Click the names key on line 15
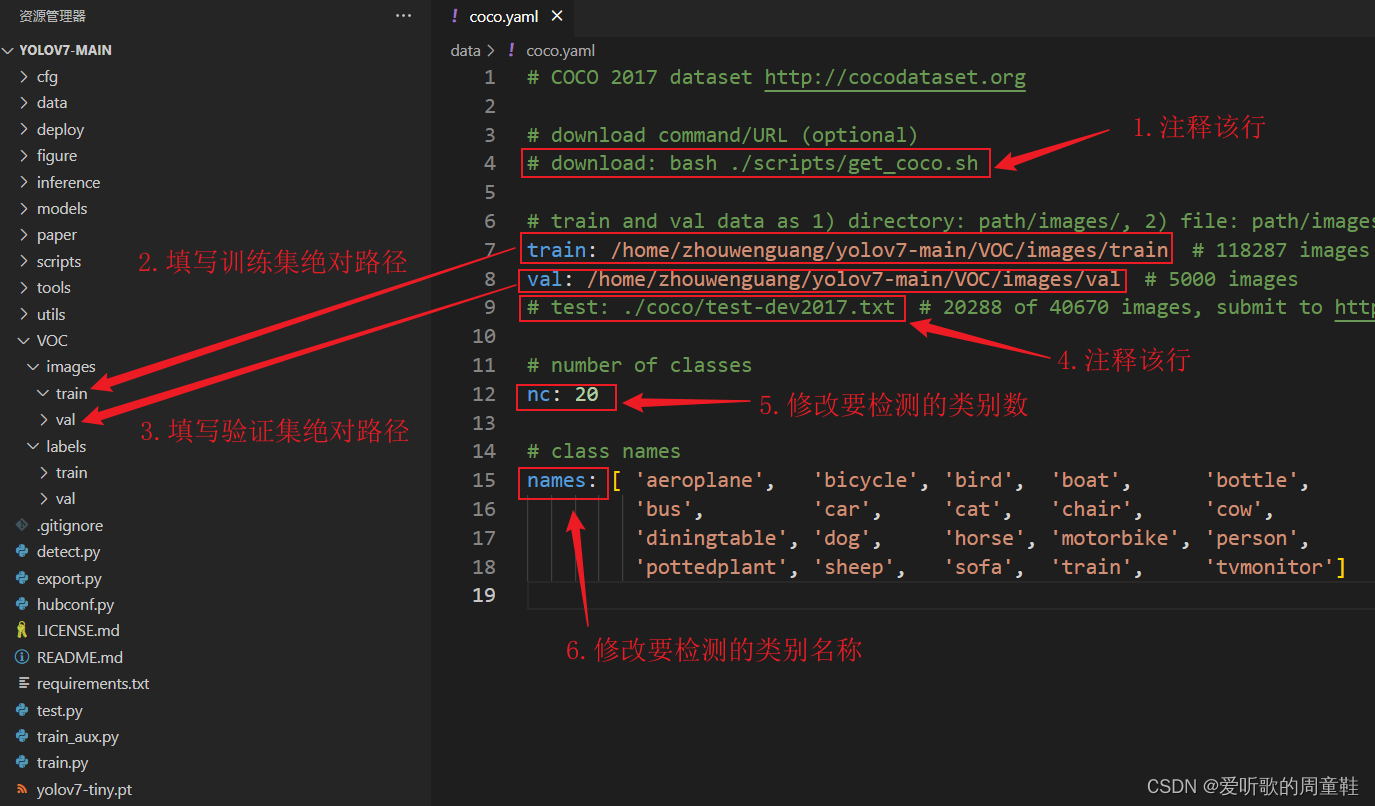Screen dimensions: 1375x806 click(x=556, y=480)
